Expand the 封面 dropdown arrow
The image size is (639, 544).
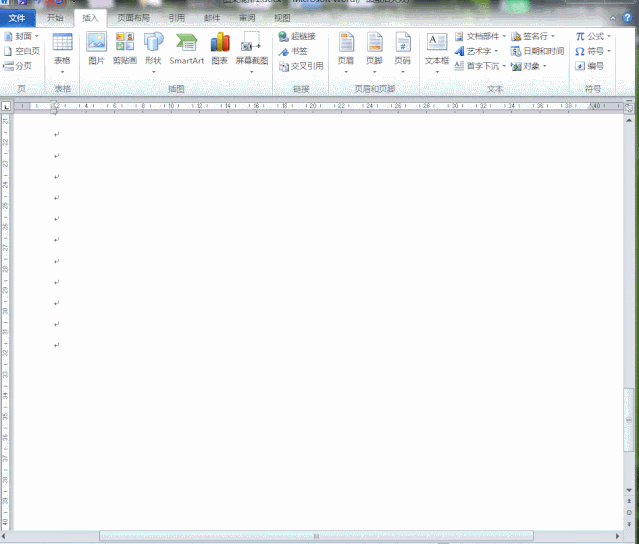[x=37, y=36]
